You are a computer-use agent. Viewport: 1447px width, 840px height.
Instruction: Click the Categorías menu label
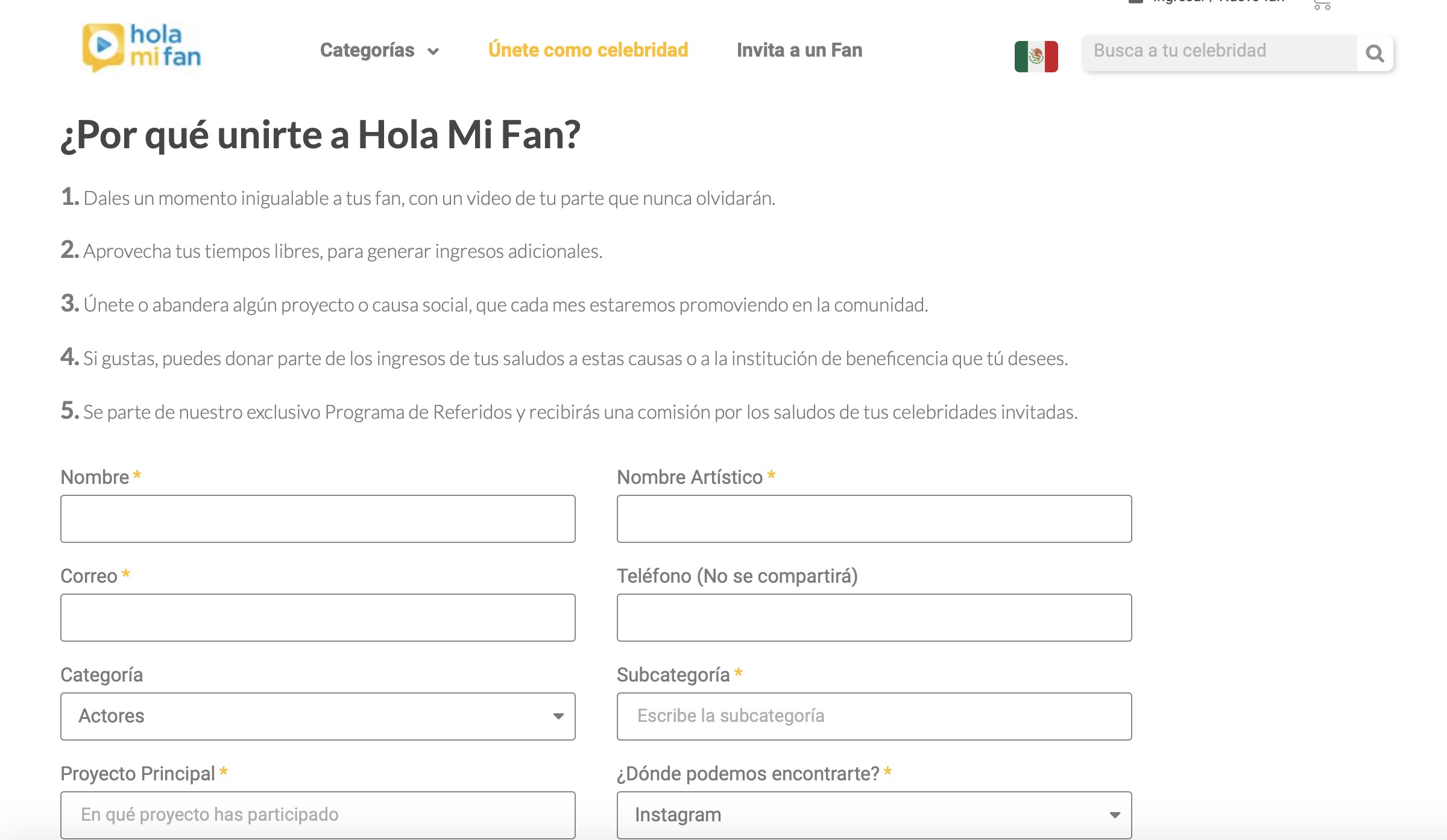coord(367,50)
